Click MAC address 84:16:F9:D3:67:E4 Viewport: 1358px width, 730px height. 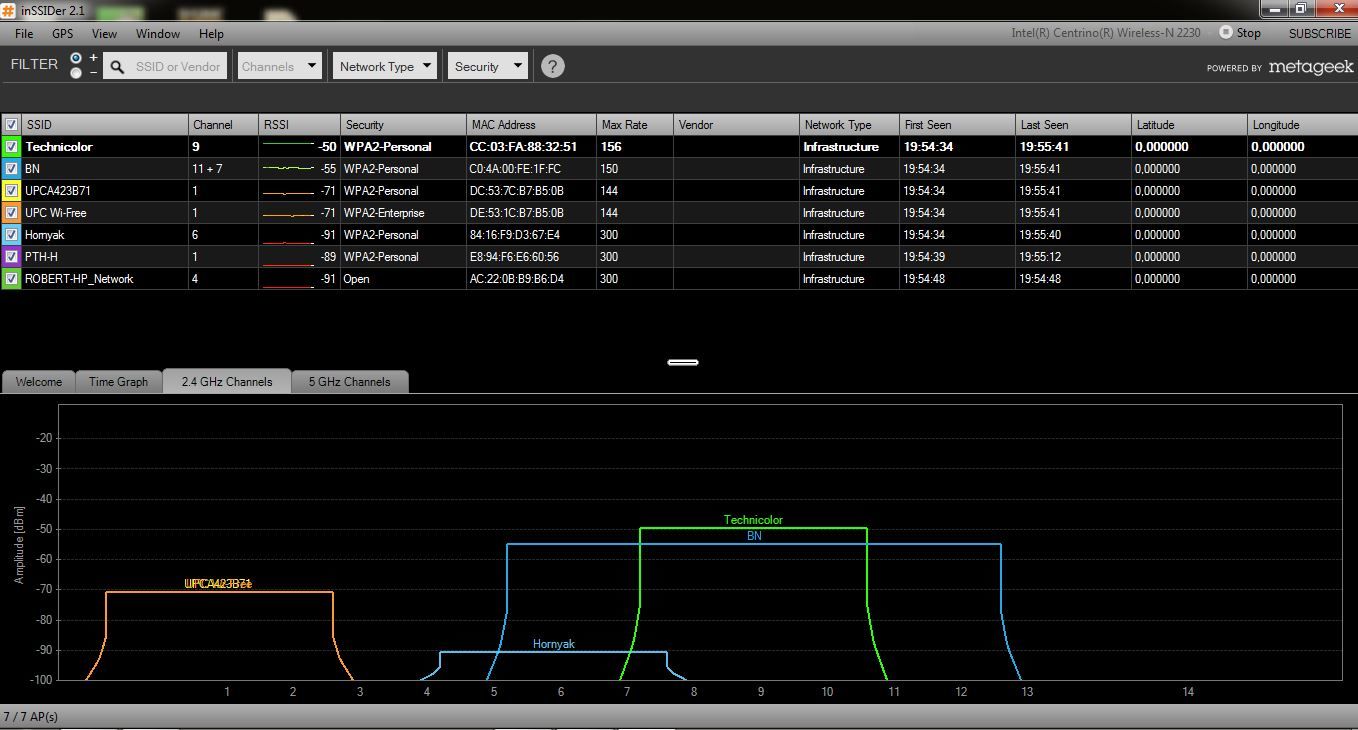coord(515,235)
